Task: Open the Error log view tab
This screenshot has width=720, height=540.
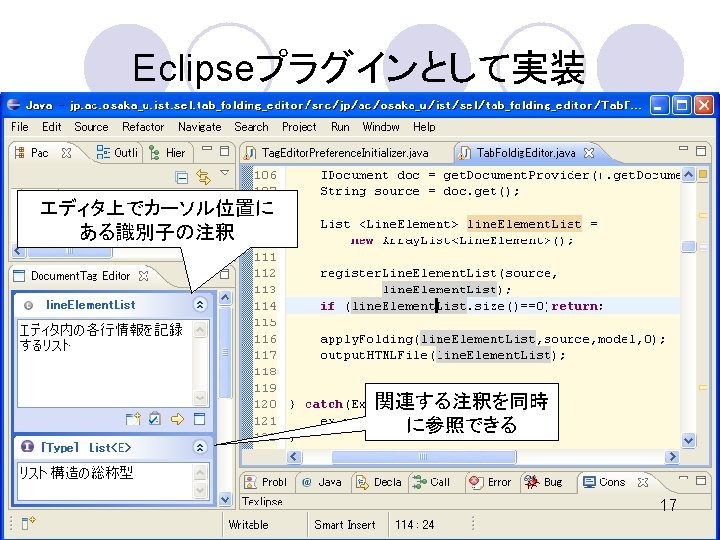Action: [x=489, y=482]
